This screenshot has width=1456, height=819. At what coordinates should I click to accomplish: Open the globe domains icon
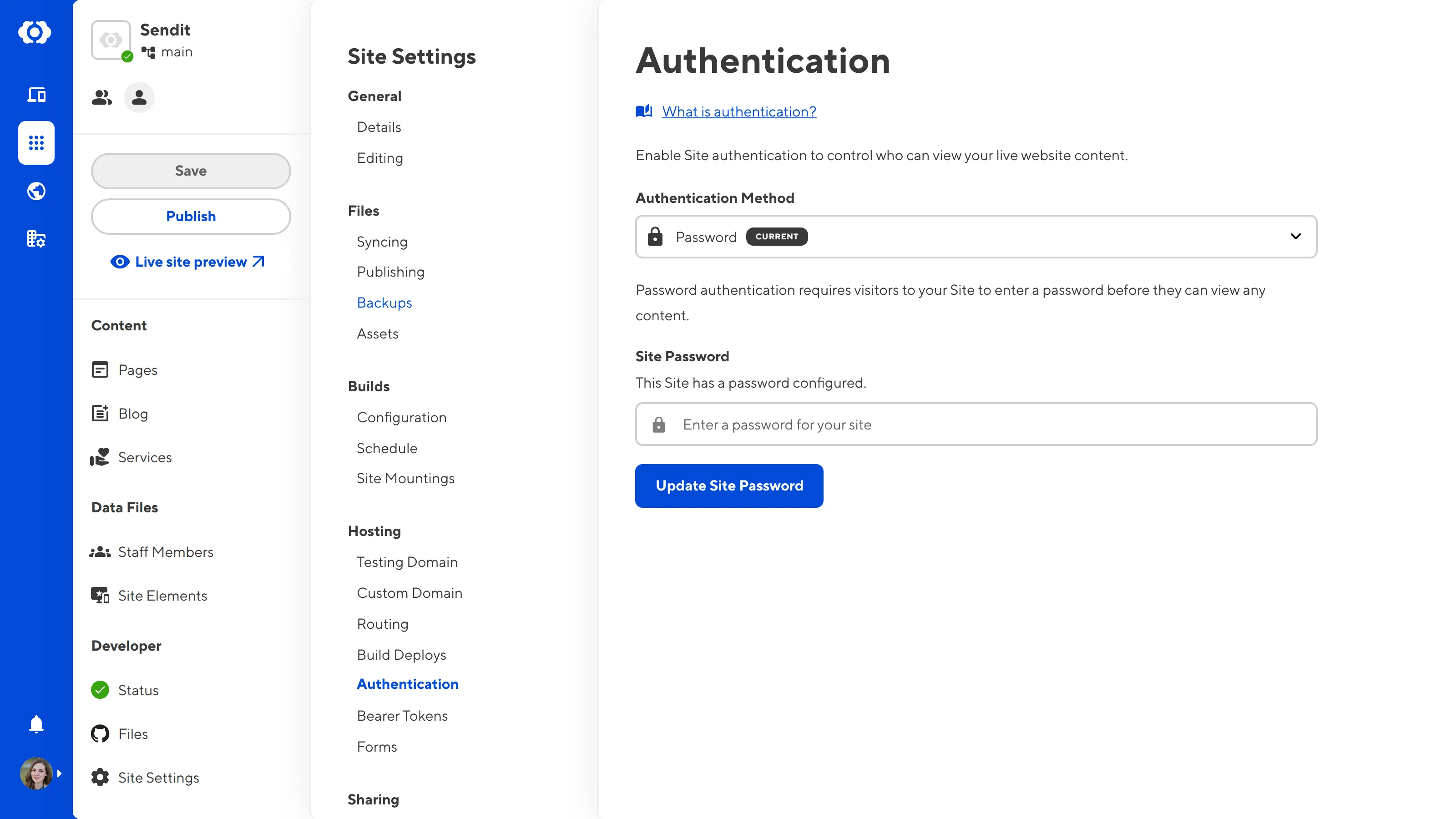(x=36, y=191)
